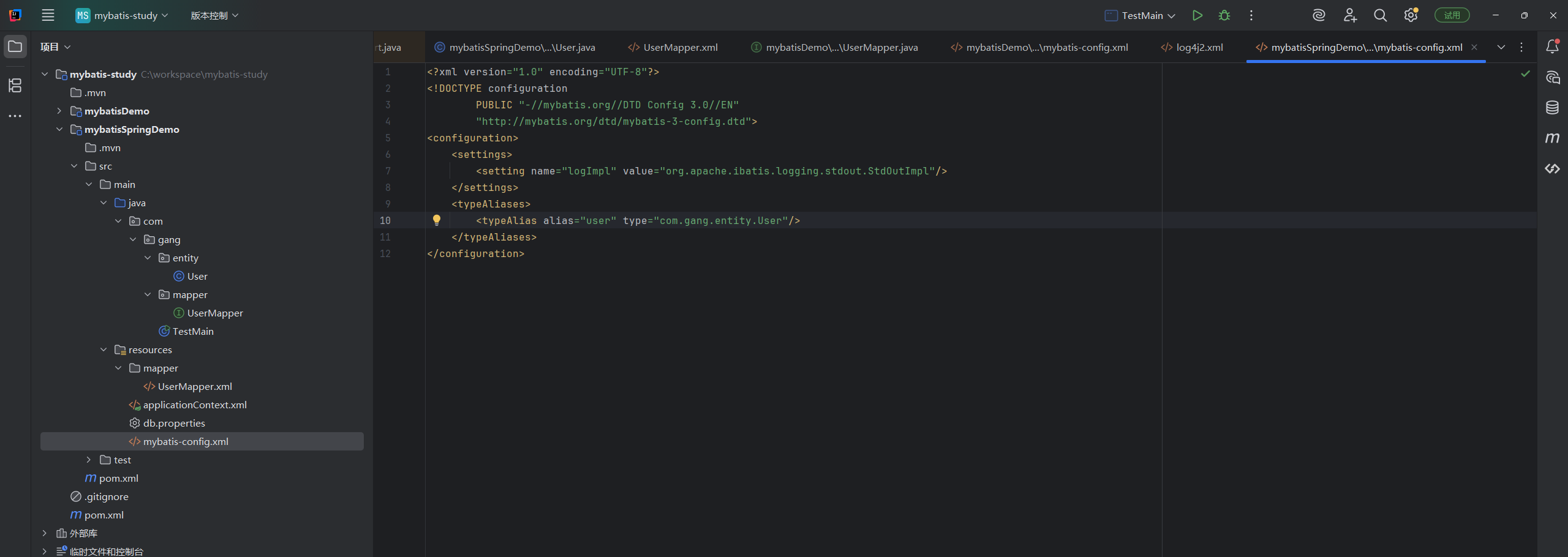Viewport: 1568px width, 557px height.
Task: Switch to the UserMapper.xml tab
Action: point(673,47)
